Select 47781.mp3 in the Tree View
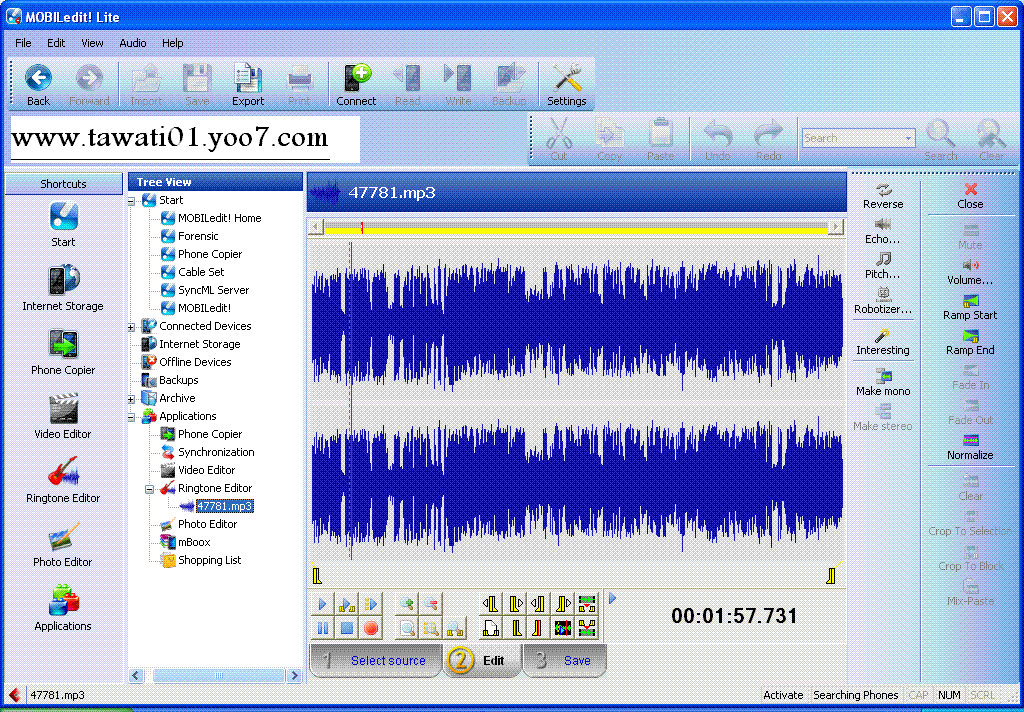This screenshot has height=712, width=1024. tap(225, 506)
